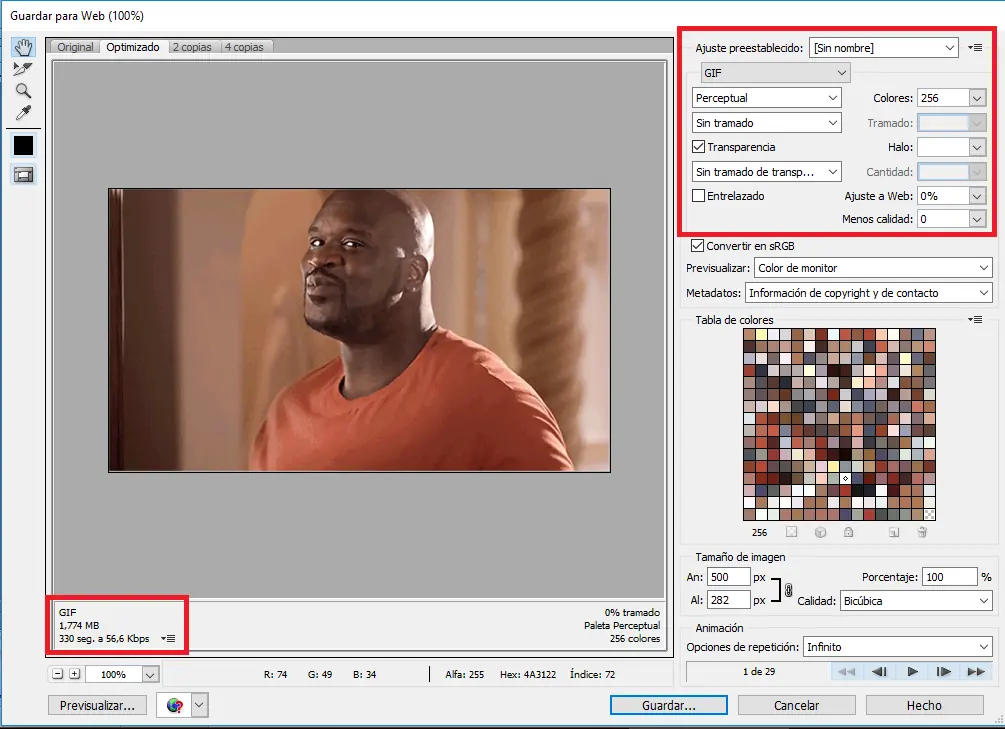Click the Guardar button
Screen dimensions: 1005x729
pos(668,704)
